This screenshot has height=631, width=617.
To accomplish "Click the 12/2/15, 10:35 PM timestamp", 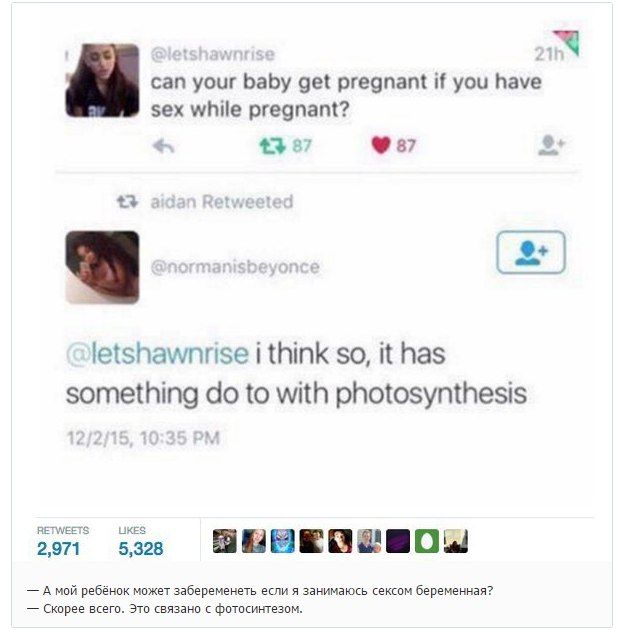I will click(142, 438).
